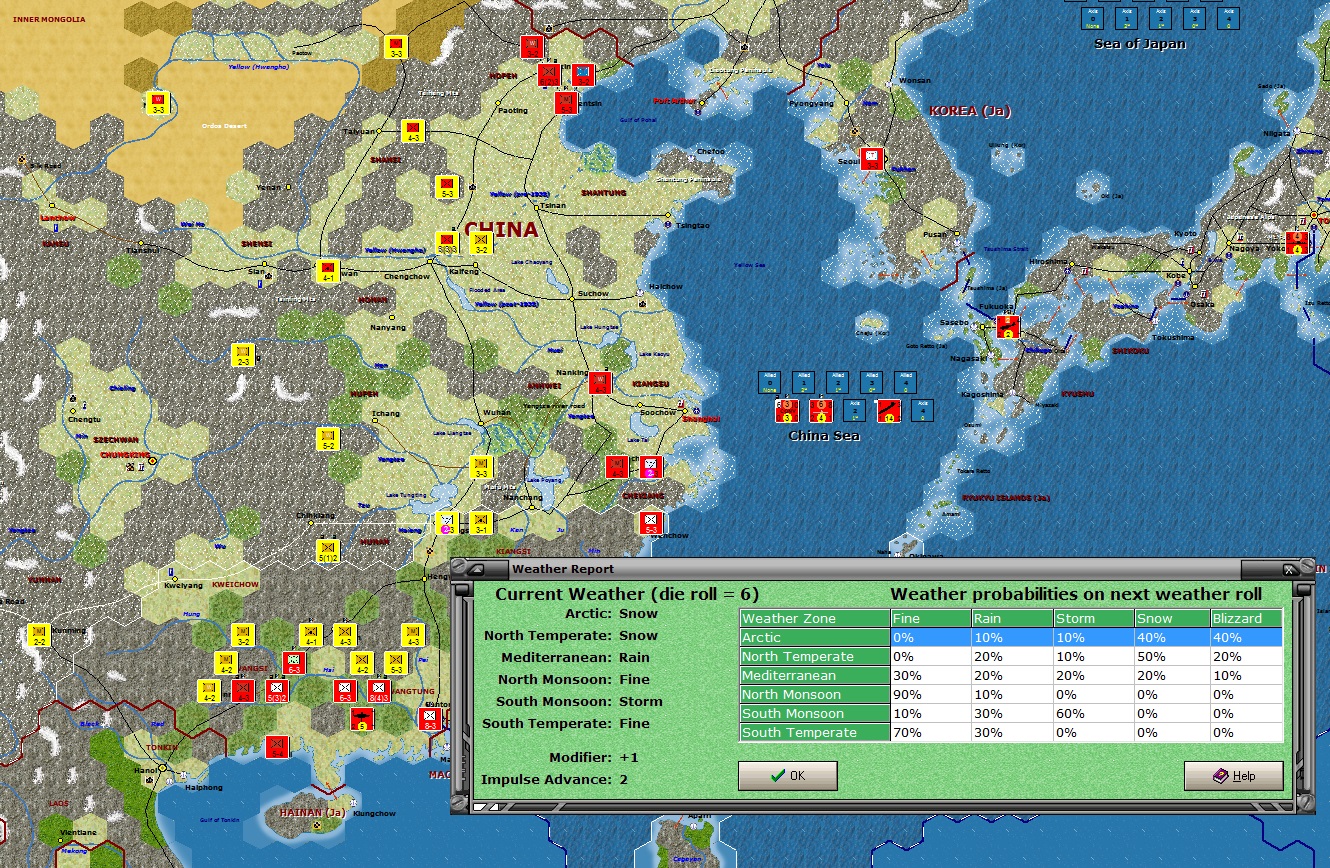Click the 50% Snow cell for North Temperate
1330x868 pixels.
click(1172, 656)
